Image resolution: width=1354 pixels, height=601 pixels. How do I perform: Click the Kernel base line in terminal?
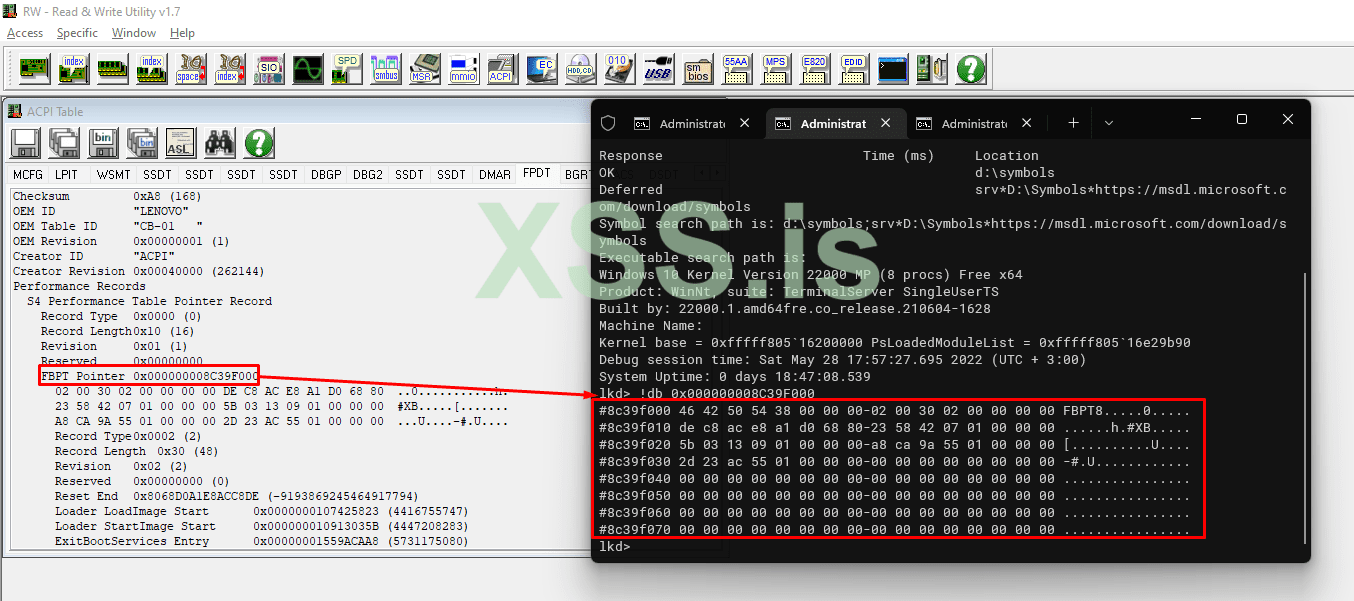[895, 343]
